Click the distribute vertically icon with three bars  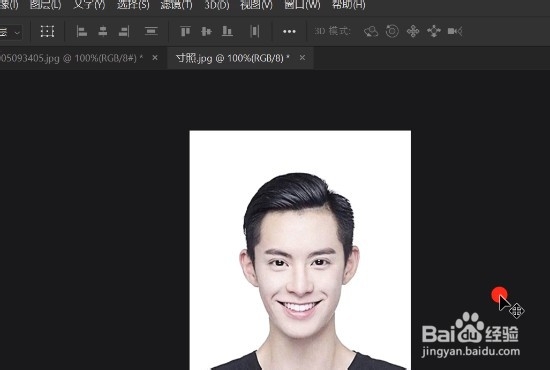coord(151,32)
